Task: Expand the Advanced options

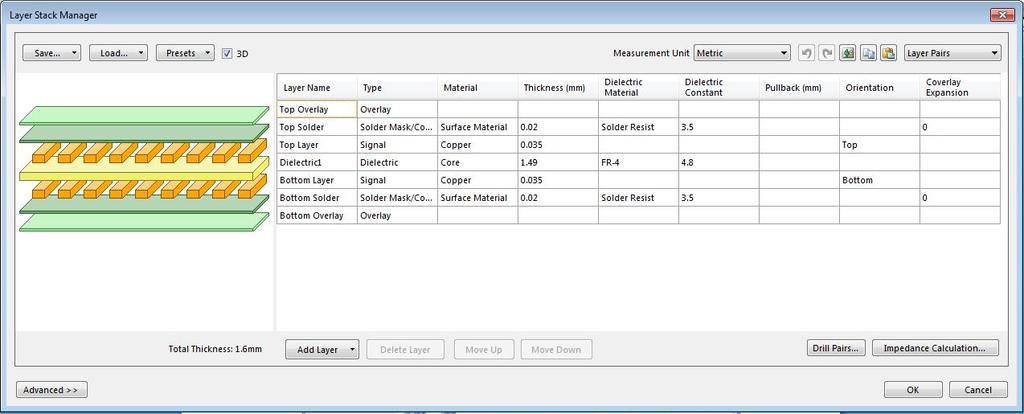Action: [52, 390]
